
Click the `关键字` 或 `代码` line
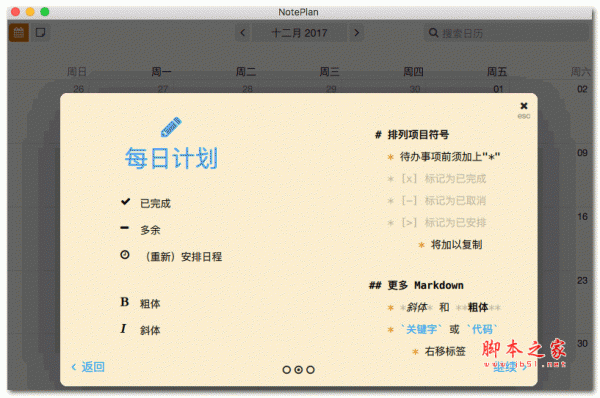[x=442, y=329]
